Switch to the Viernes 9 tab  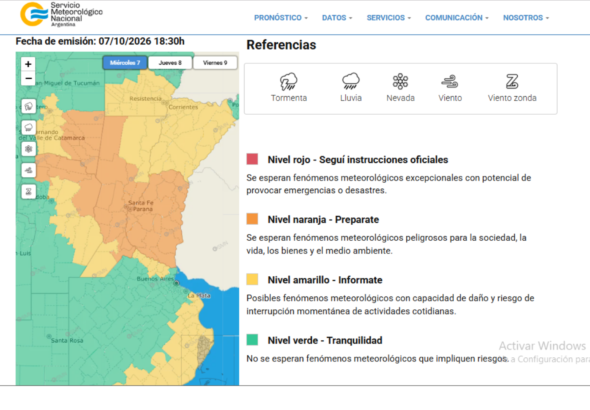click(215, 63)
